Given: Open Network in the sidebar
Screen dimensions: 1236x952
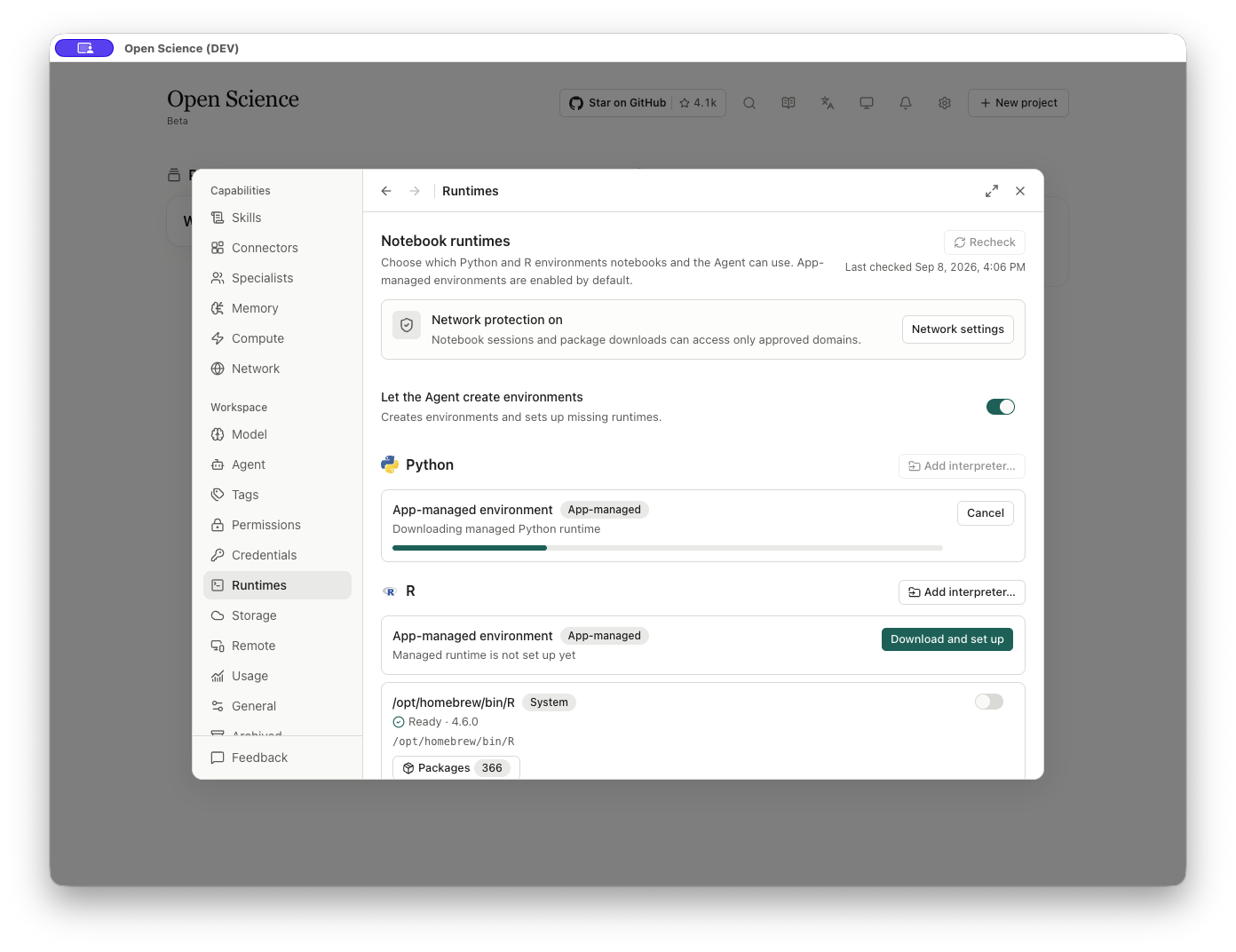Looking at the screenshot, I should click(x=277, y=369).
